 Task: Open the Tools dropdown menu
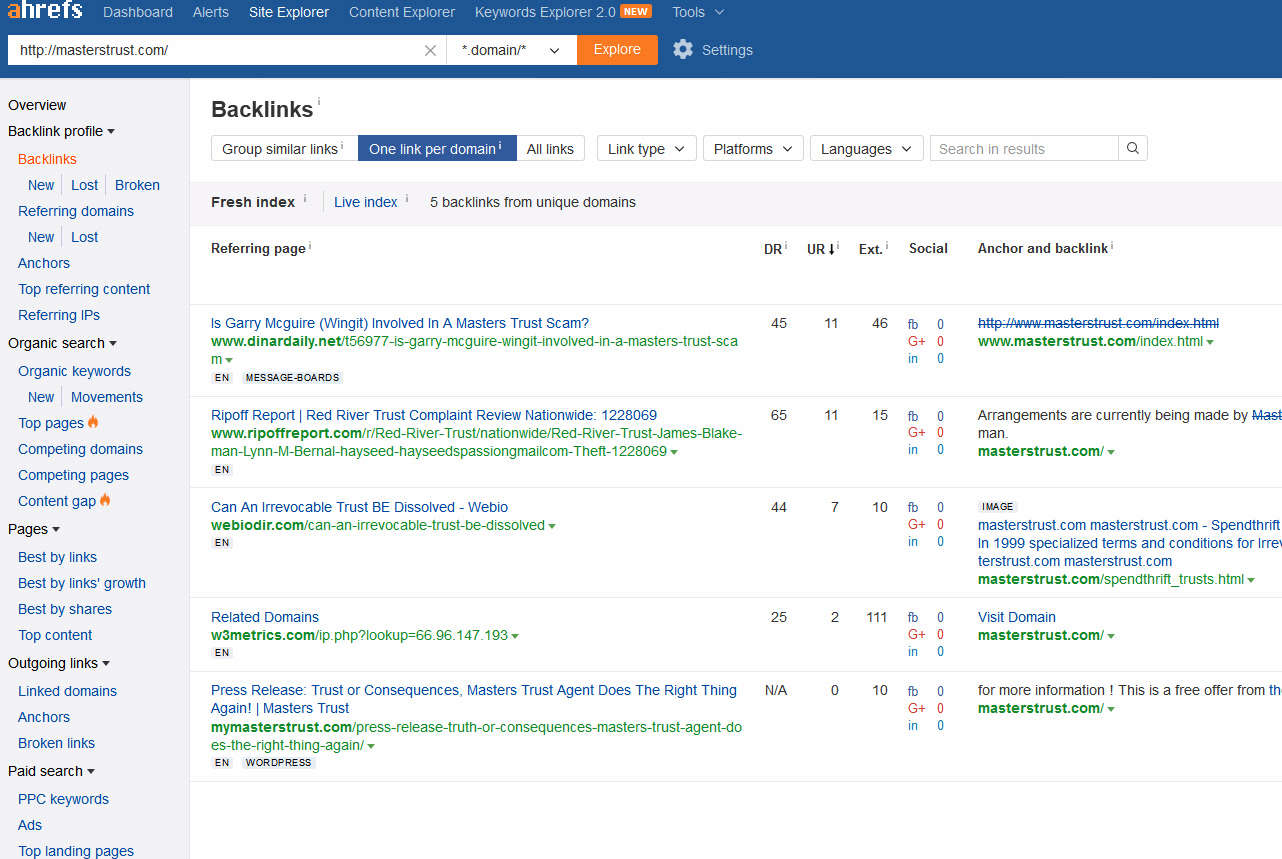pyautogui.click(x=698, y=12)
